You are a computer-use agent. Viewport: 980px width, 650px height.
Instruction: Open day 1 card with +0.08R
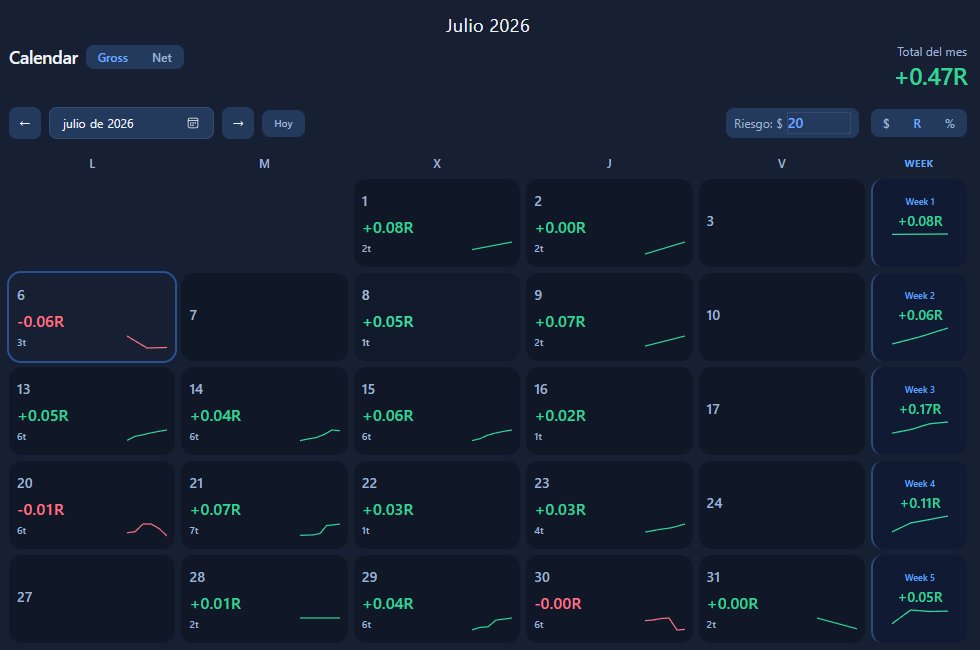tap(437, 223)
